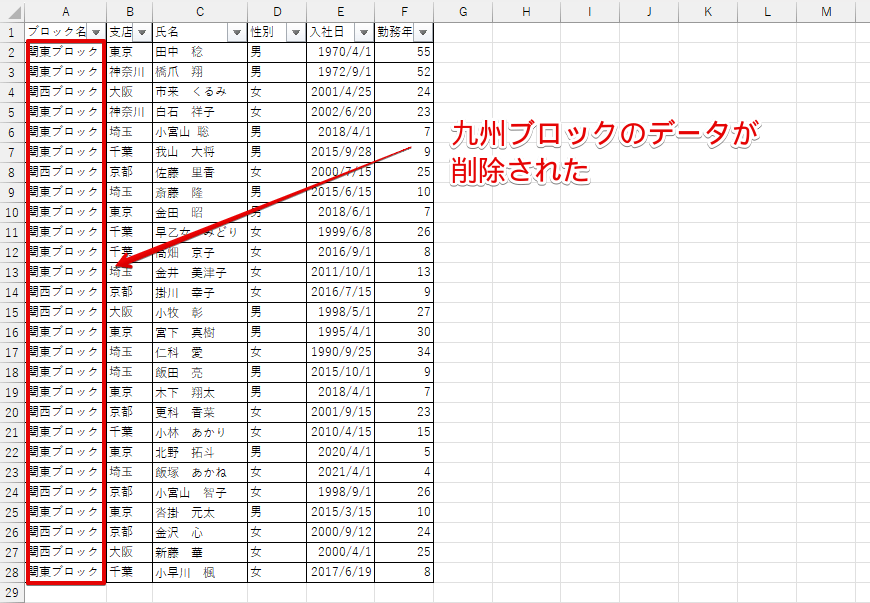Viewport: 870px width, 603px height.
Task: Select the cell 小早川 楓
Action: point(200,572)
